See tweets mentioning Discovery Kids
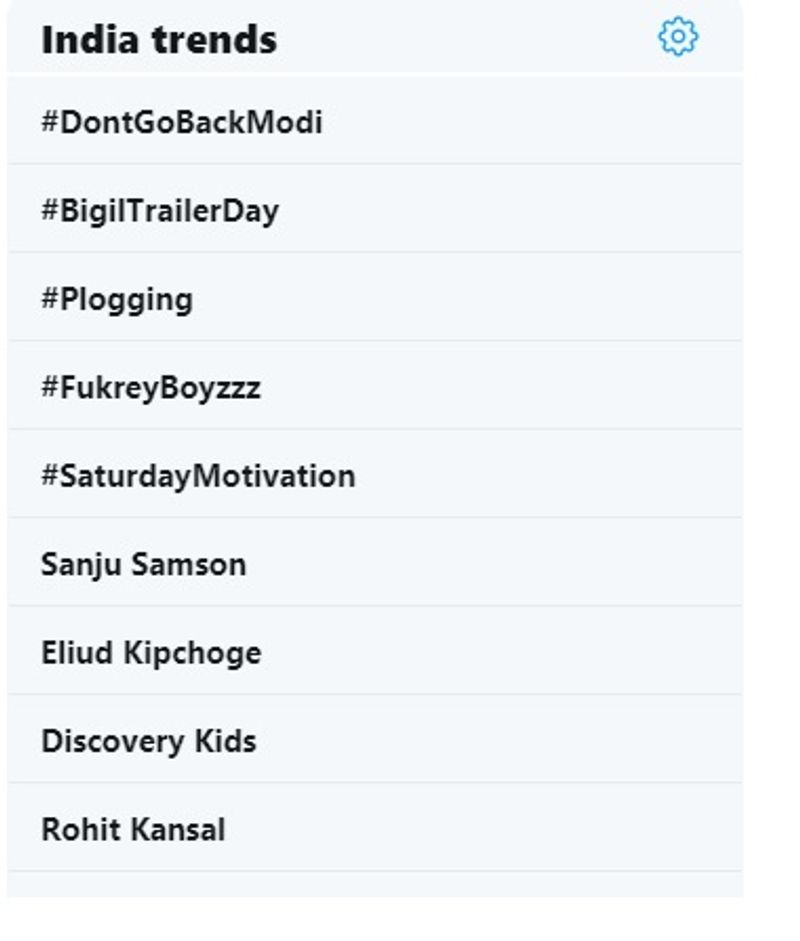The height and width of the screenshot is (941, 800). pos(149,741)
